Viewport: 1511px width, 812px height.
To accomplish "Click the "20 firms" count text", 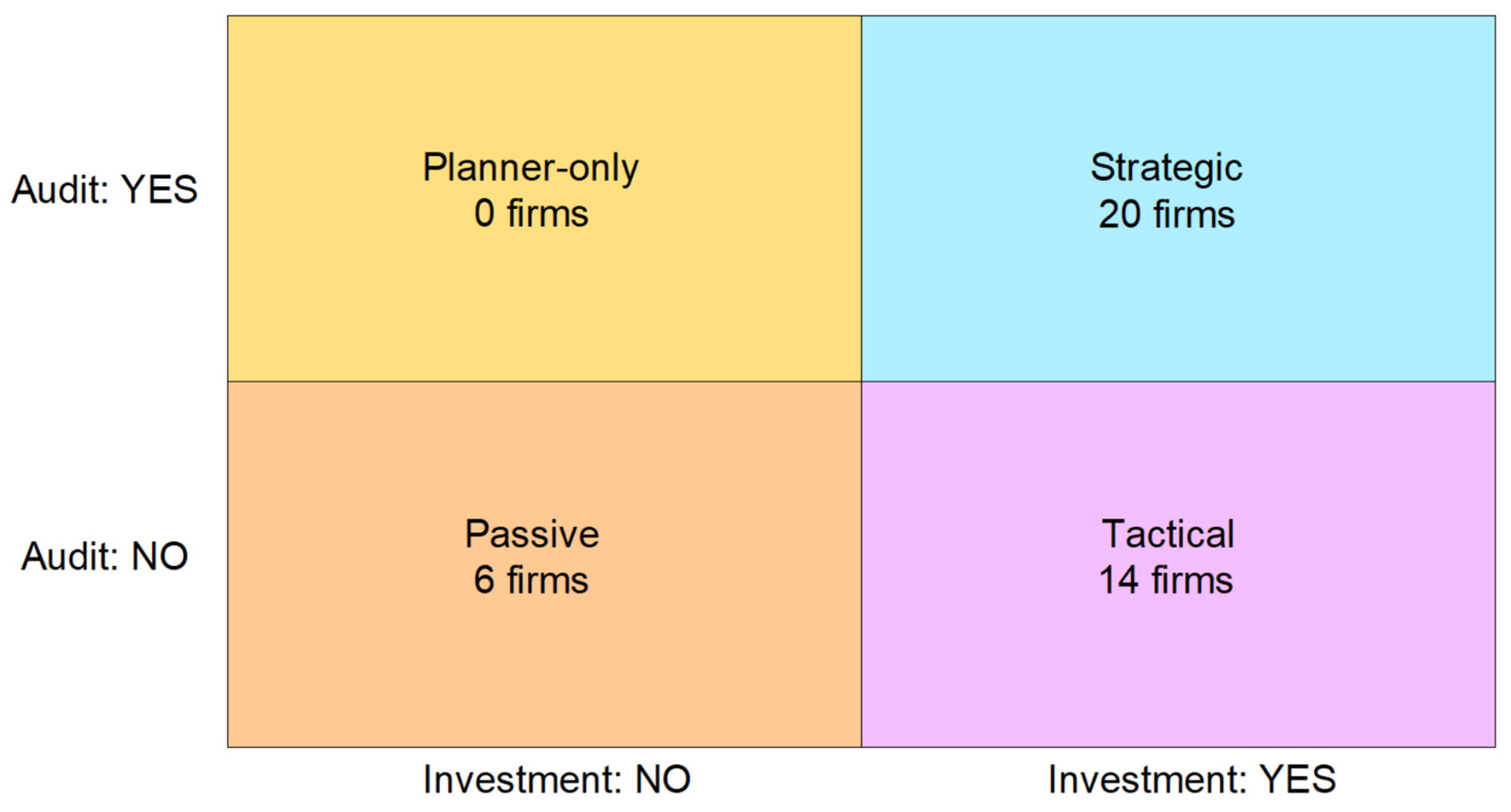I will [x=1166, y=215].
